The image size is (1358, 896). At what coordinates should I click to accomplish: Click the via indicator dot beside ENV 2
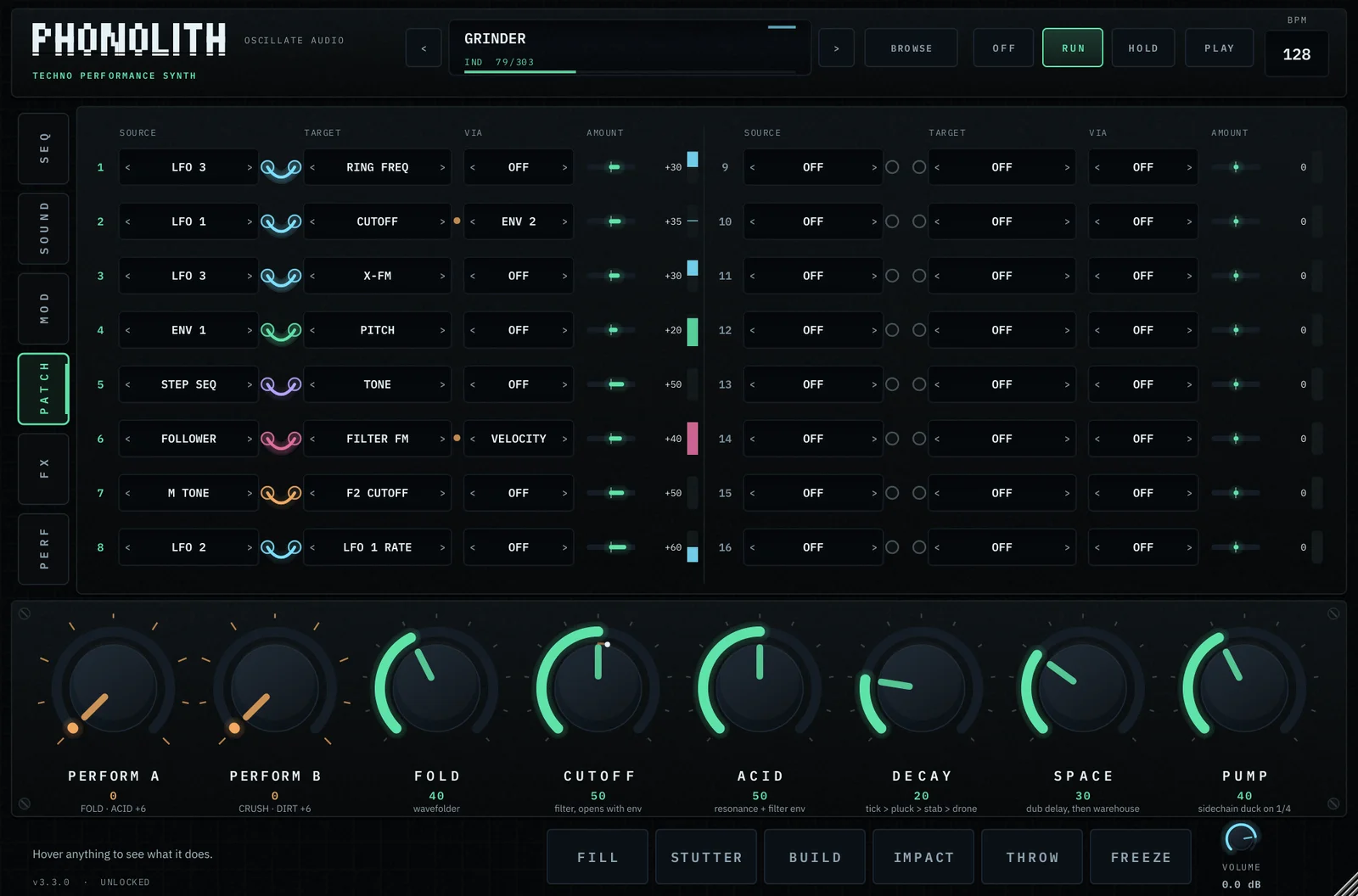coord(457,221)
